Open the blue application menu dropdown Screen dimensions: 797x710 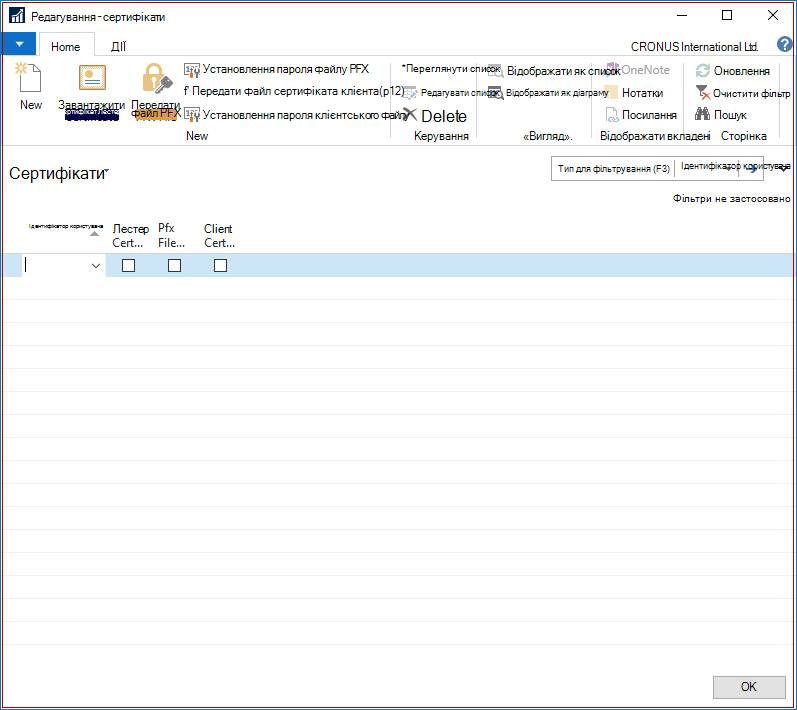(19, 44)
